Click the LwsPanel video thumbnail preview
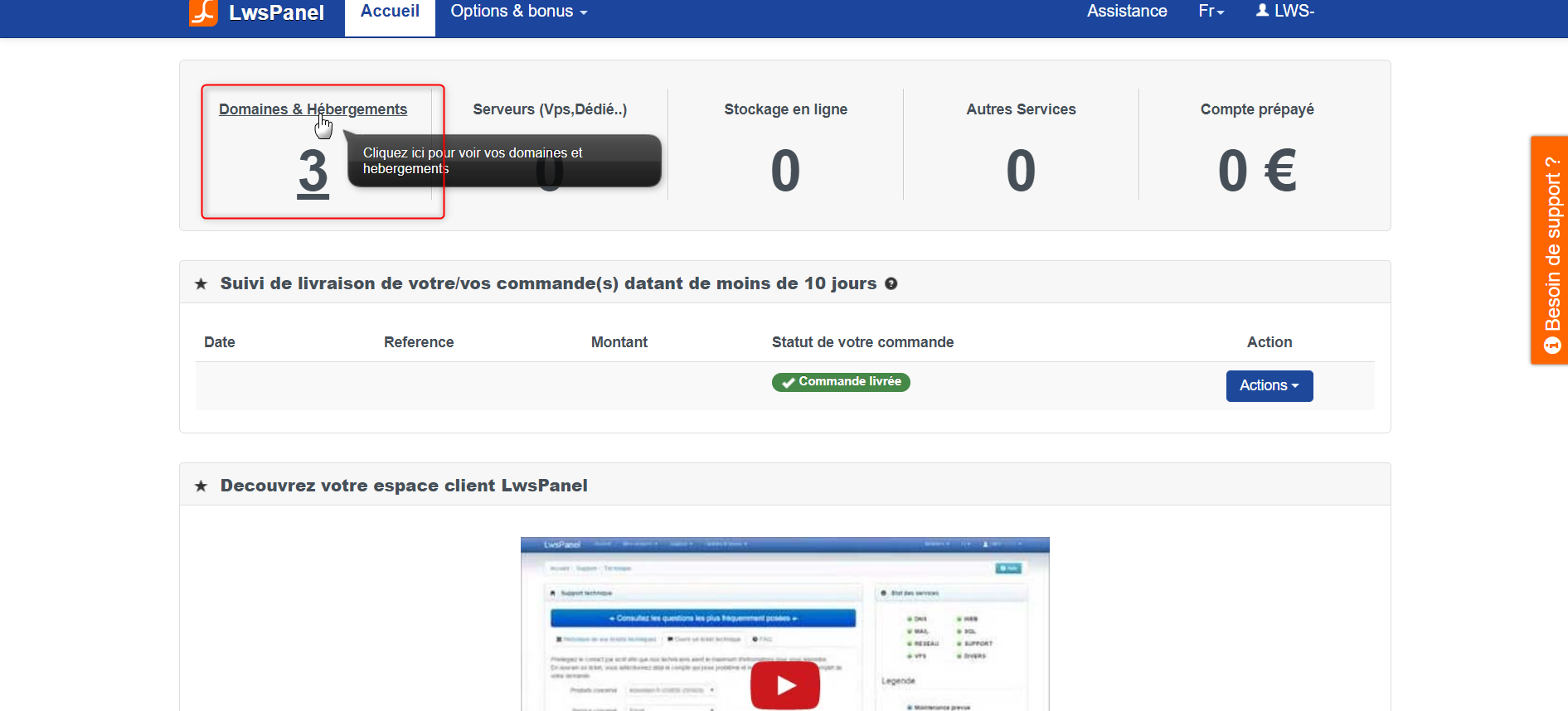 pyautogui.click(x=785, y=624)
